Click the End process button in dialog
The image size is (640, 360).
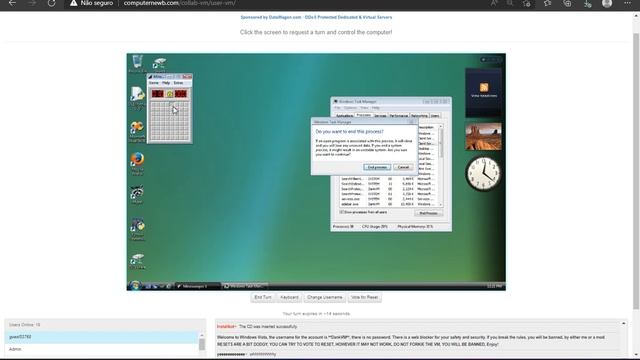click(377, 167)
